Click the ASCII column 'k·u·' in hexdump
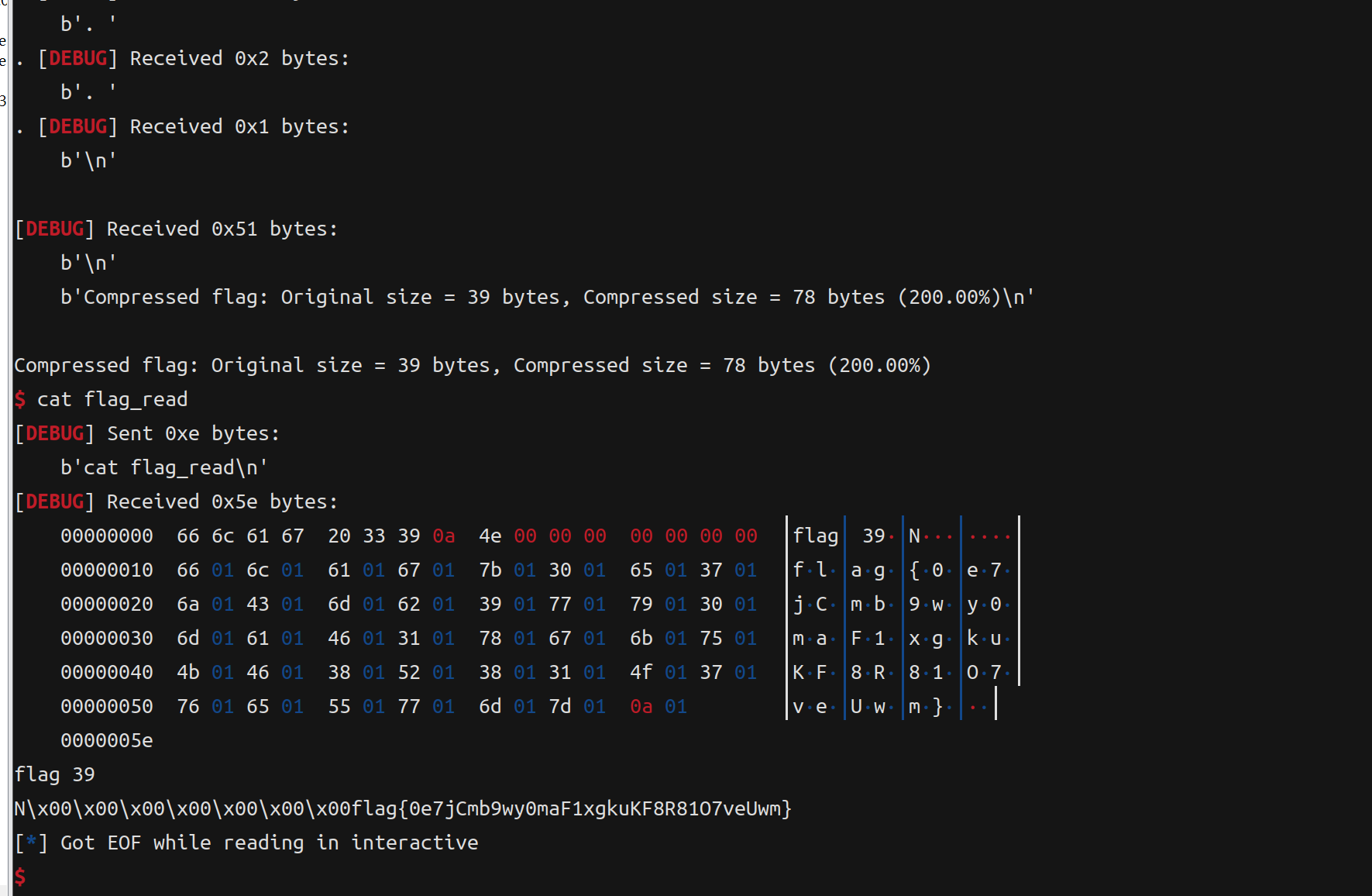Viewport: 1372px width, 896px height. pyautogui.click(x=989, y=638)
